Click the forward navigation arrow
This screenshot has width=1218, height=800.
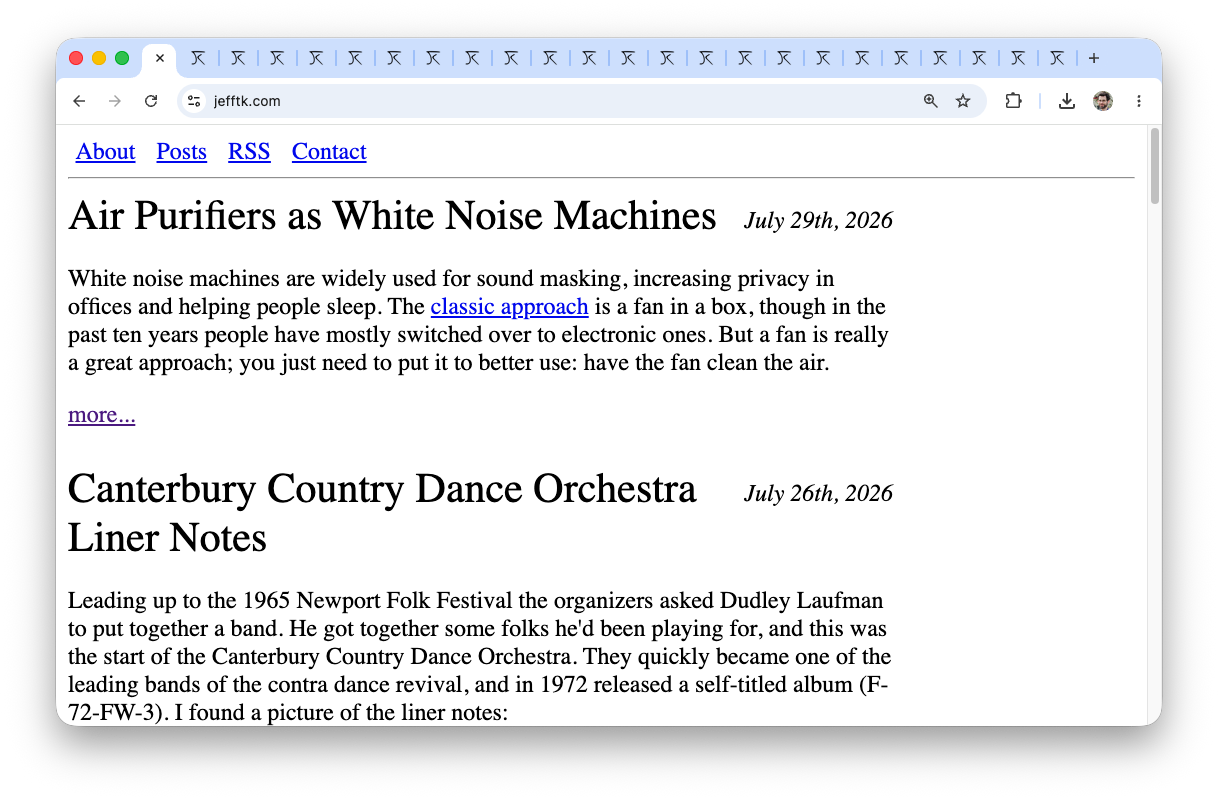click(115, 101)
